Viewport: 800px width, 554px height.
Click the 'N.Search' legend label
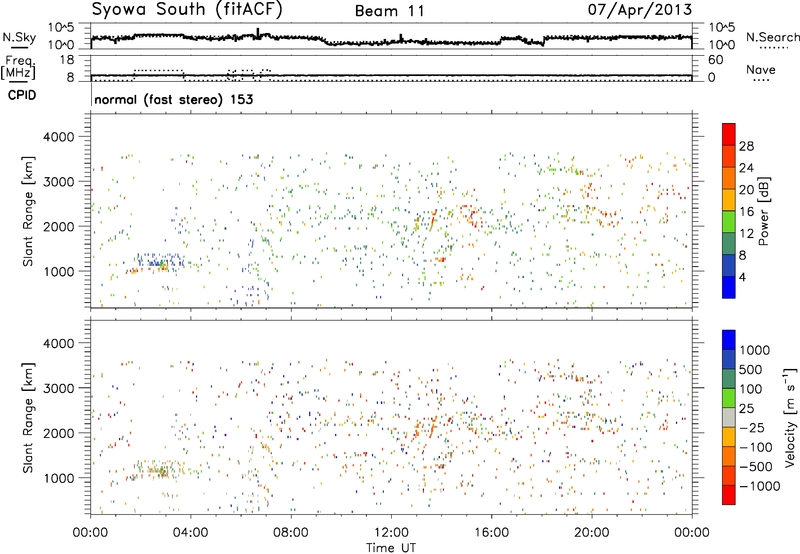click(x=772, y=37)
